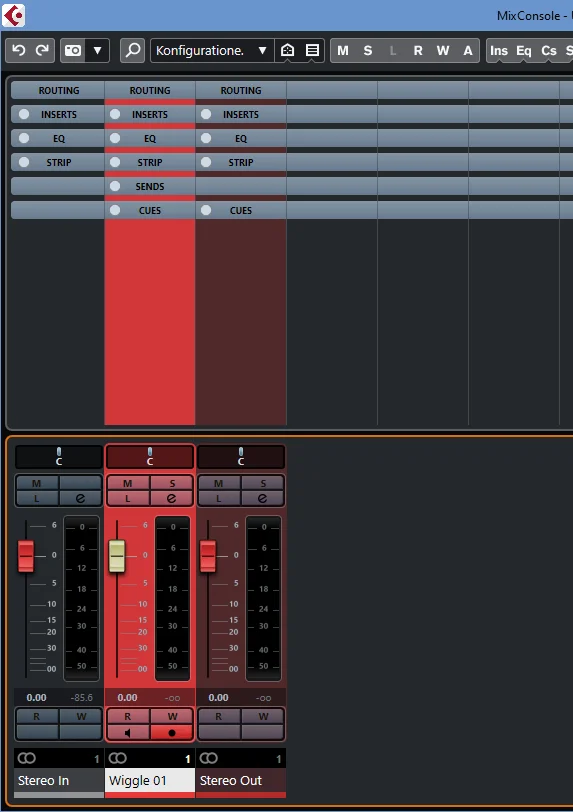Toggle Stereo In STRIP bypass
573x812 pixels.
24,162
